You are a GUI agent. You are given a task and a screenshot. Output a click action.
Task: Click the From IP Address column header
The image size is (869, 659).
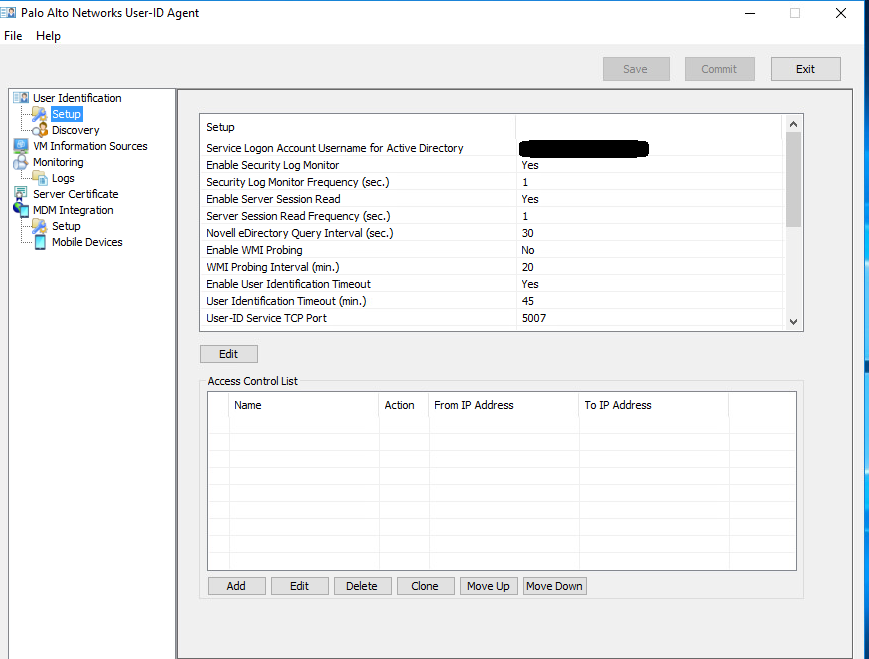(504, 405)
